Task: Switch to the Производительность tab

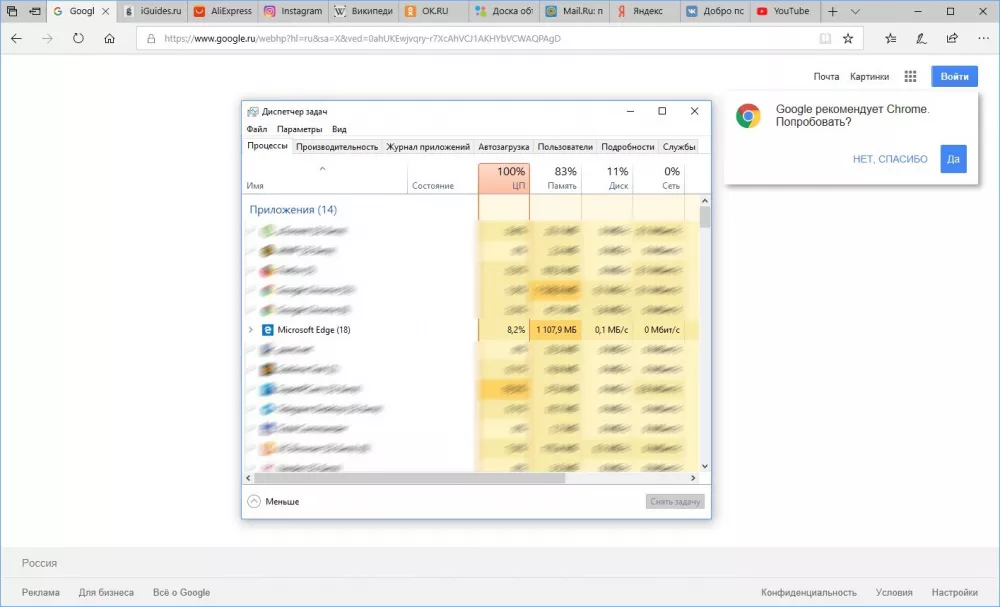Action: pyautogui.click(x=337, y=146)
